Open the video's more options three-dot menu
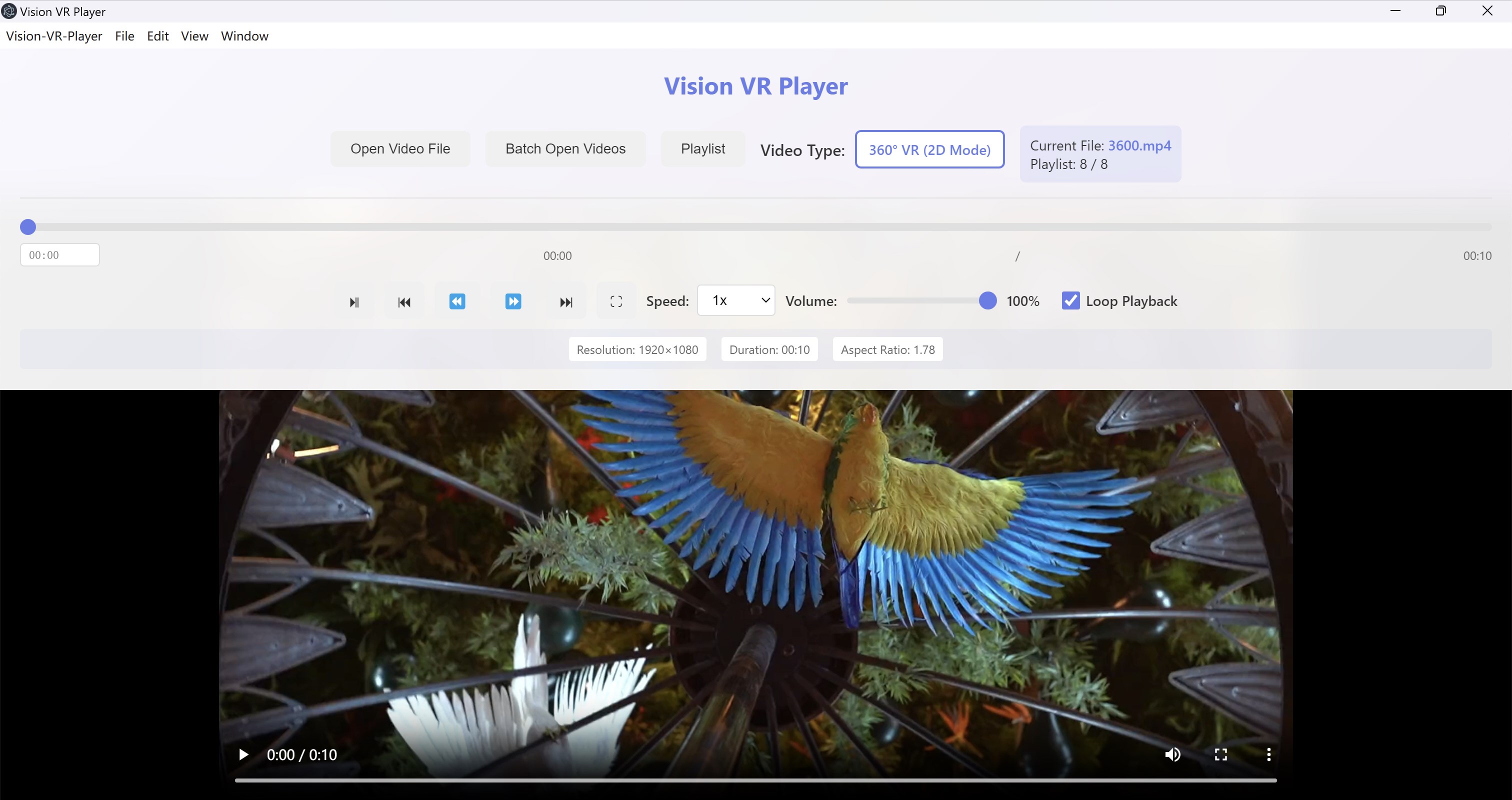Screen dimensions: 1512x800 click(x=1268, y=755)
